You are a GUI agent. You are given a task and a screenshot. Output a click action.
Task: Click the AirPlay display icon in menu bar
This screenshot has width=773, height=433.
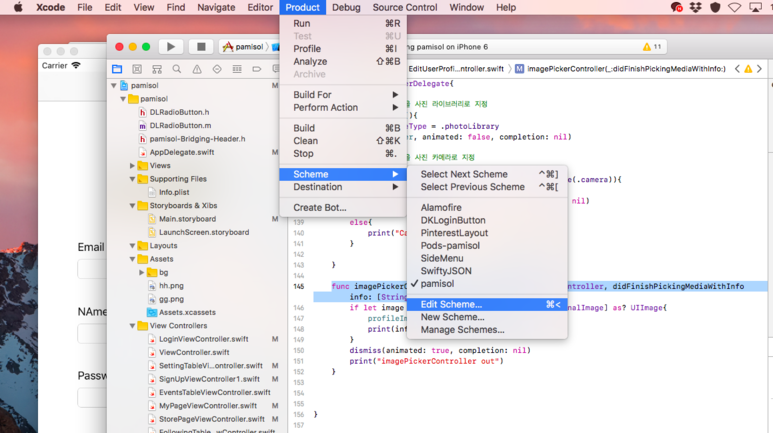755,7
